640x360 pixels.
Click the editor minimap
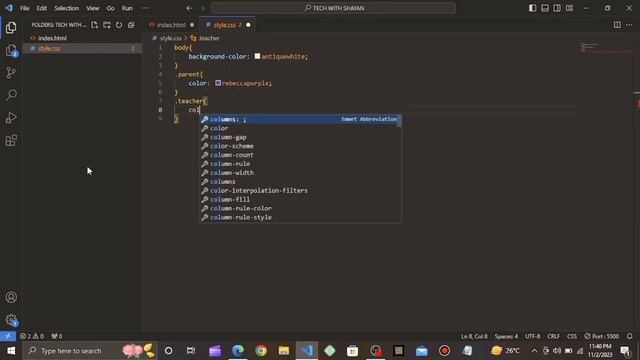tap(606, 48)
